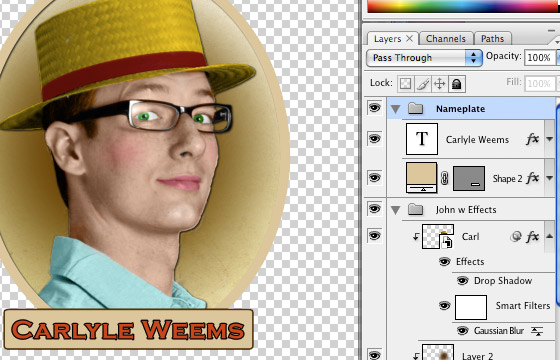The image size is (560, 360).
Task: Toggle lock position move icon
Action: pos(440,84)
